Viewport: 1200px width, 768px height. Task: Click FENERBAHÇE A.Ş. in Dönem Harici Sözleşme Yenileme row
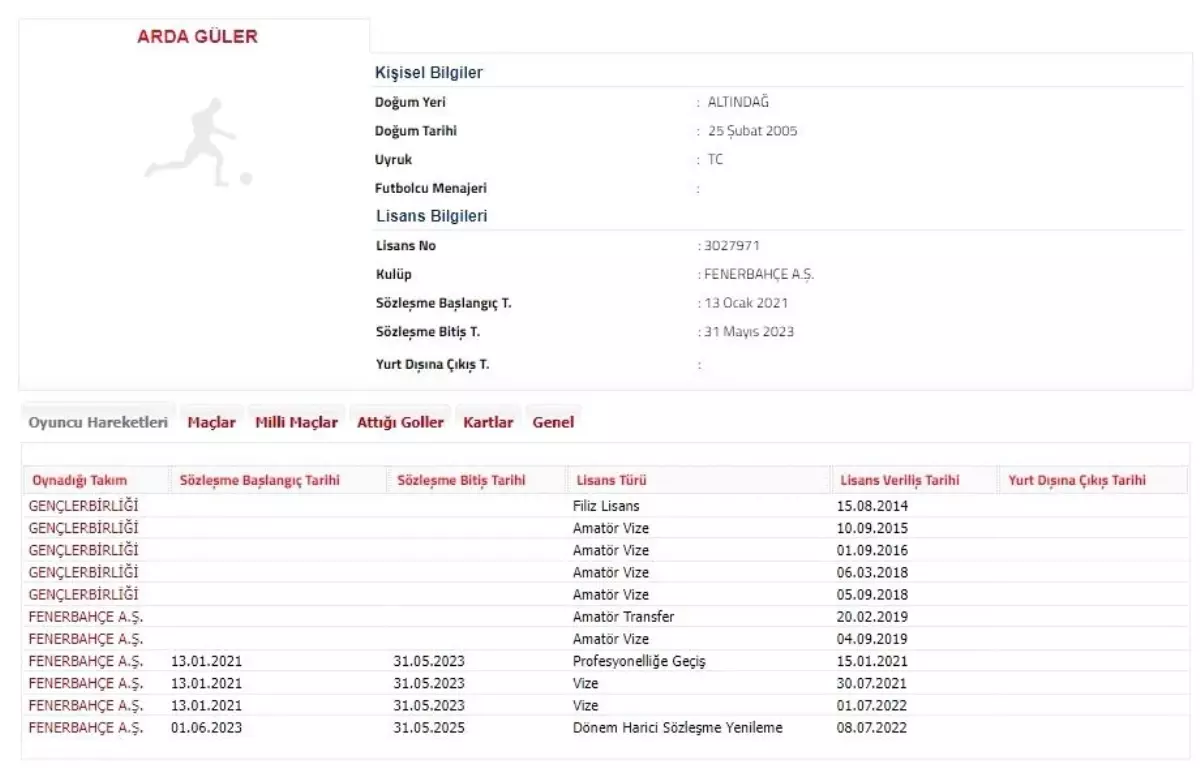(86, 728)
